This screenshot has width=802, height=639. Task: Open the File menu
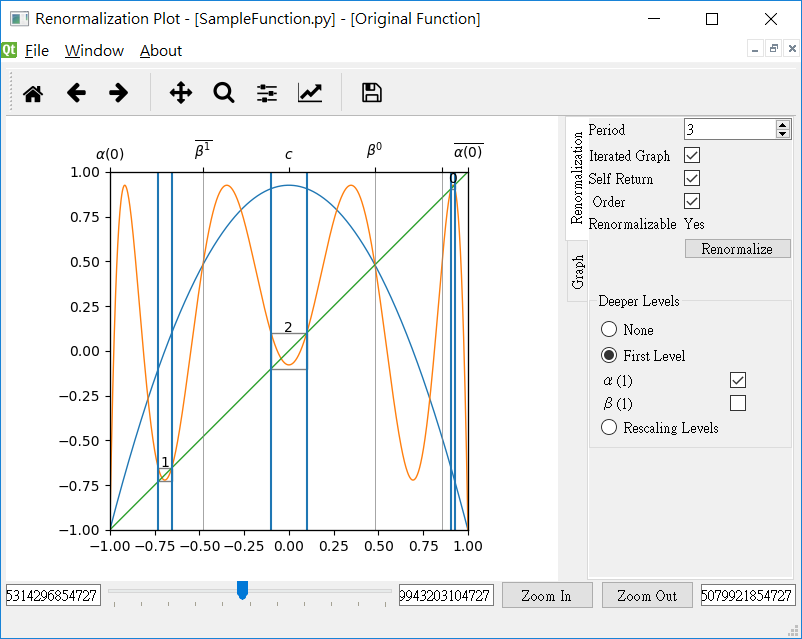(x=37, y=51)
